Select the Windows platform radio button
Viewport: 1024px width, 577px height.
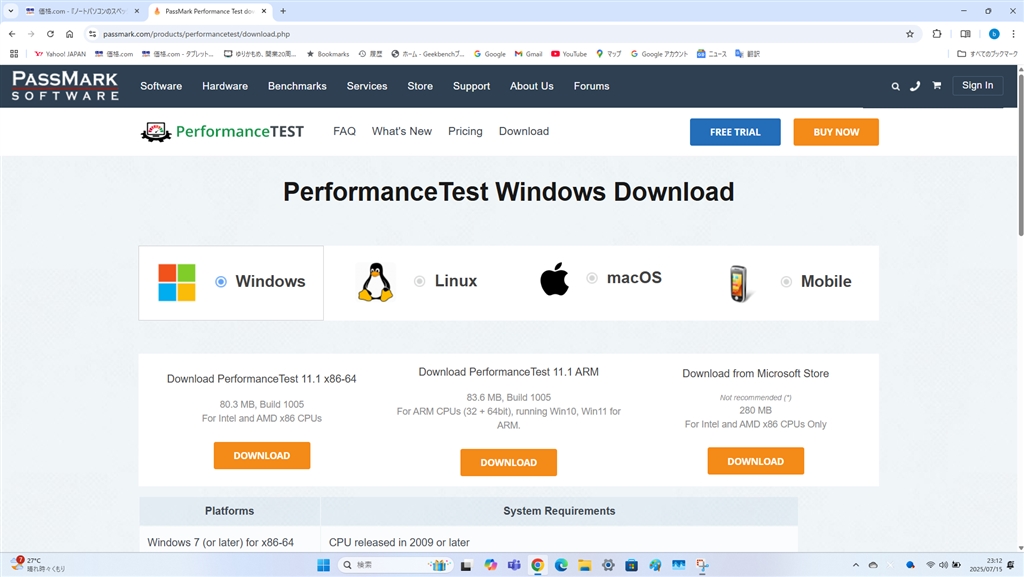[221, 282]
